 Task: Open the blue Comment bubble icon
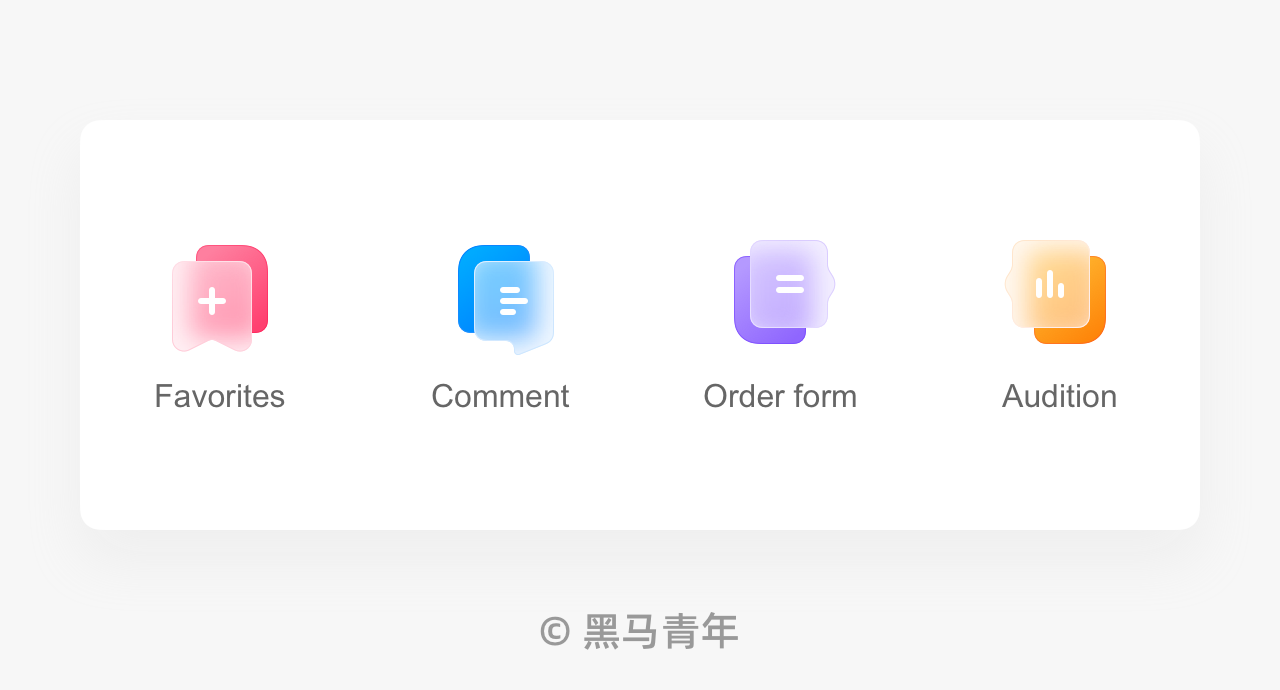click(x=506, y=300)
